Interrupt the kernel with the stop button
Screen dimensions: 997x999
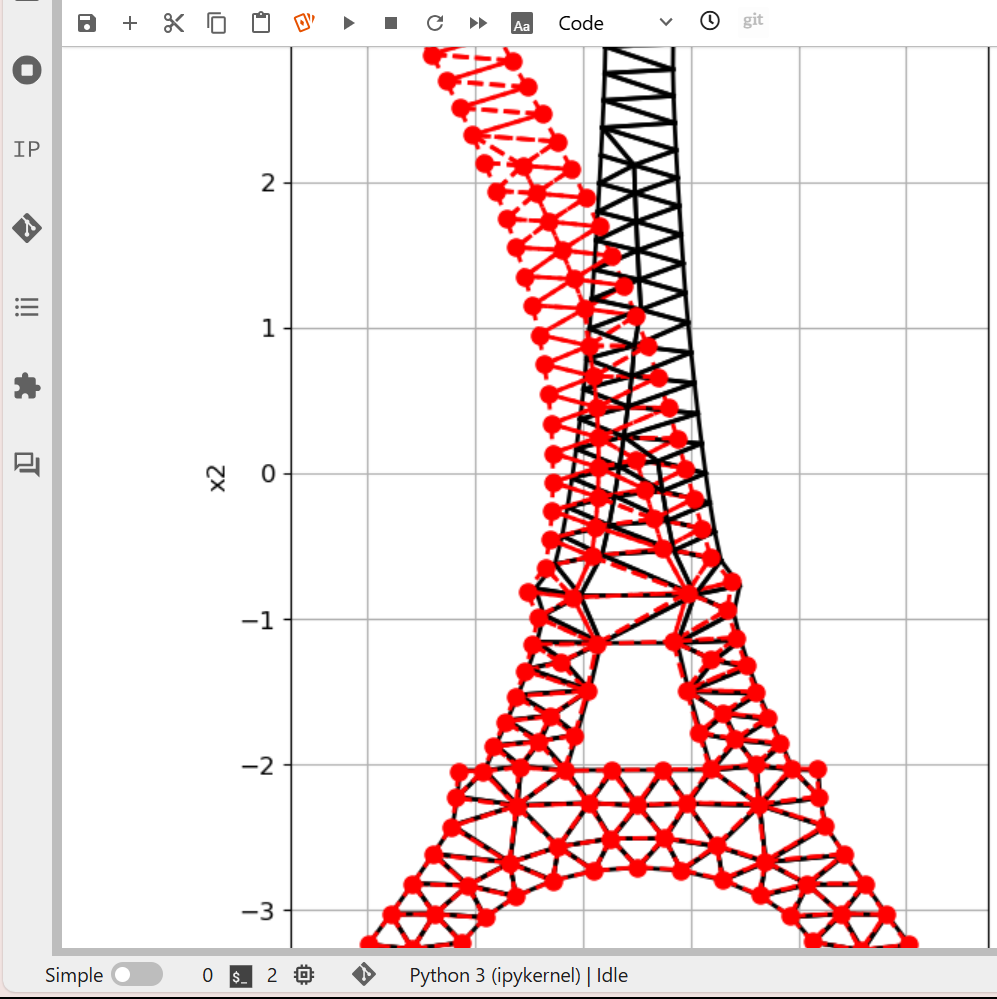click(391, 23)
